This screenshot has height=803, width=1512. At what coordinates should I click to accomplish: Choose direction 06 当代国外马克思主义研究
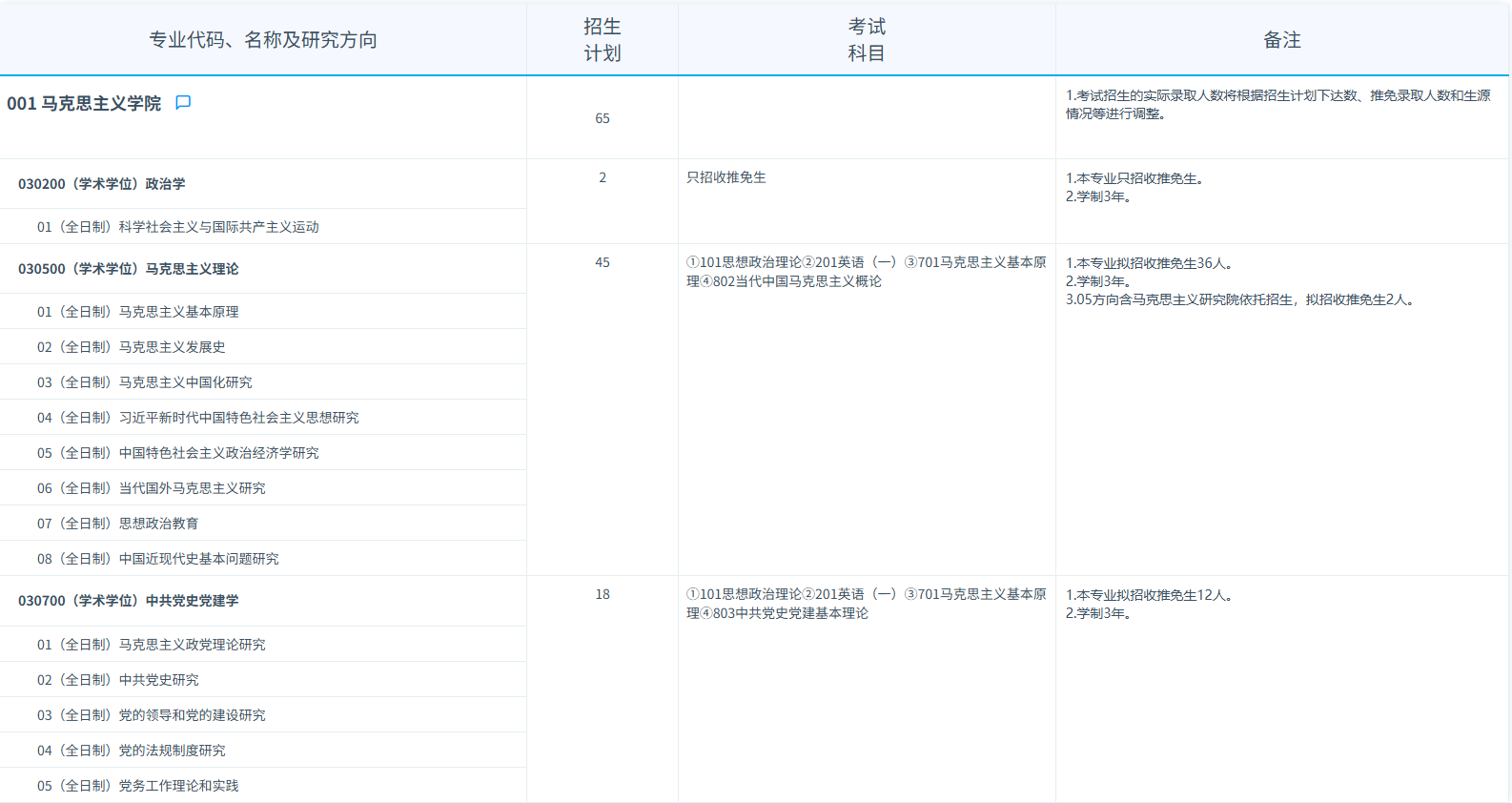(152, 488)
